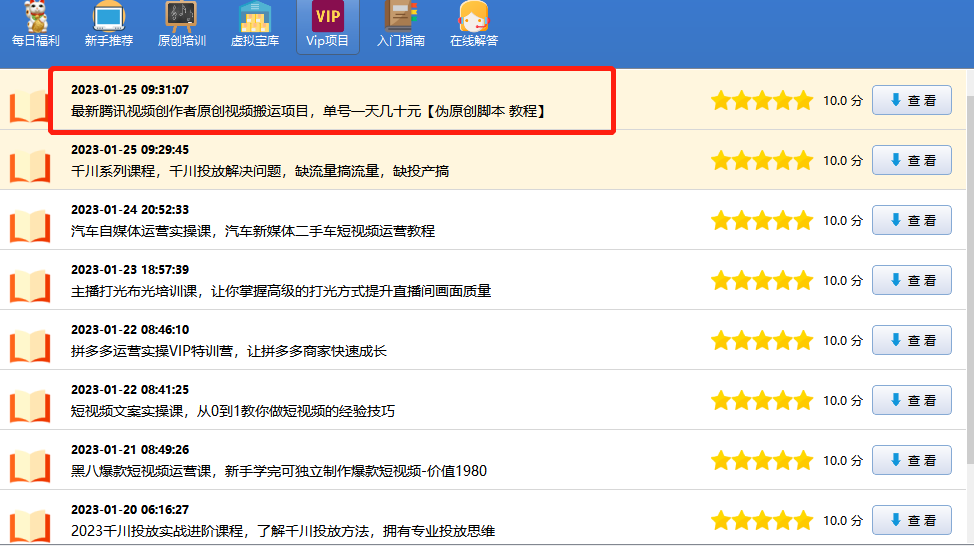Click 查看 for 拼多多运营实操VIP特训营
Image resolution: width=974 pixels, height=556 pixels.
[x=912, y=340]
